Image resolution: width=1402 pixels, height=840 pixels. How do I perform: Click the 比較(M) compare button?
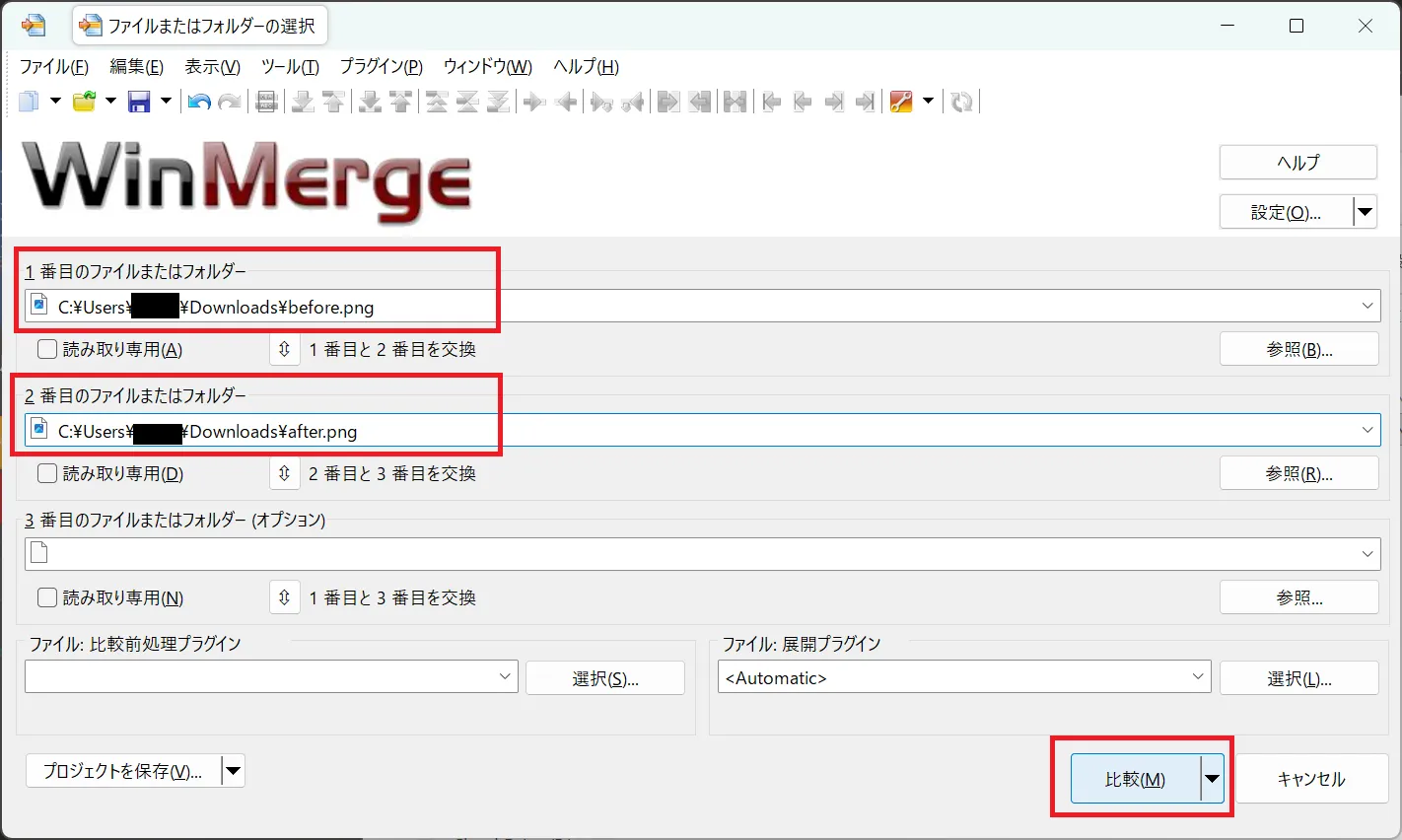click(1136, 779)
